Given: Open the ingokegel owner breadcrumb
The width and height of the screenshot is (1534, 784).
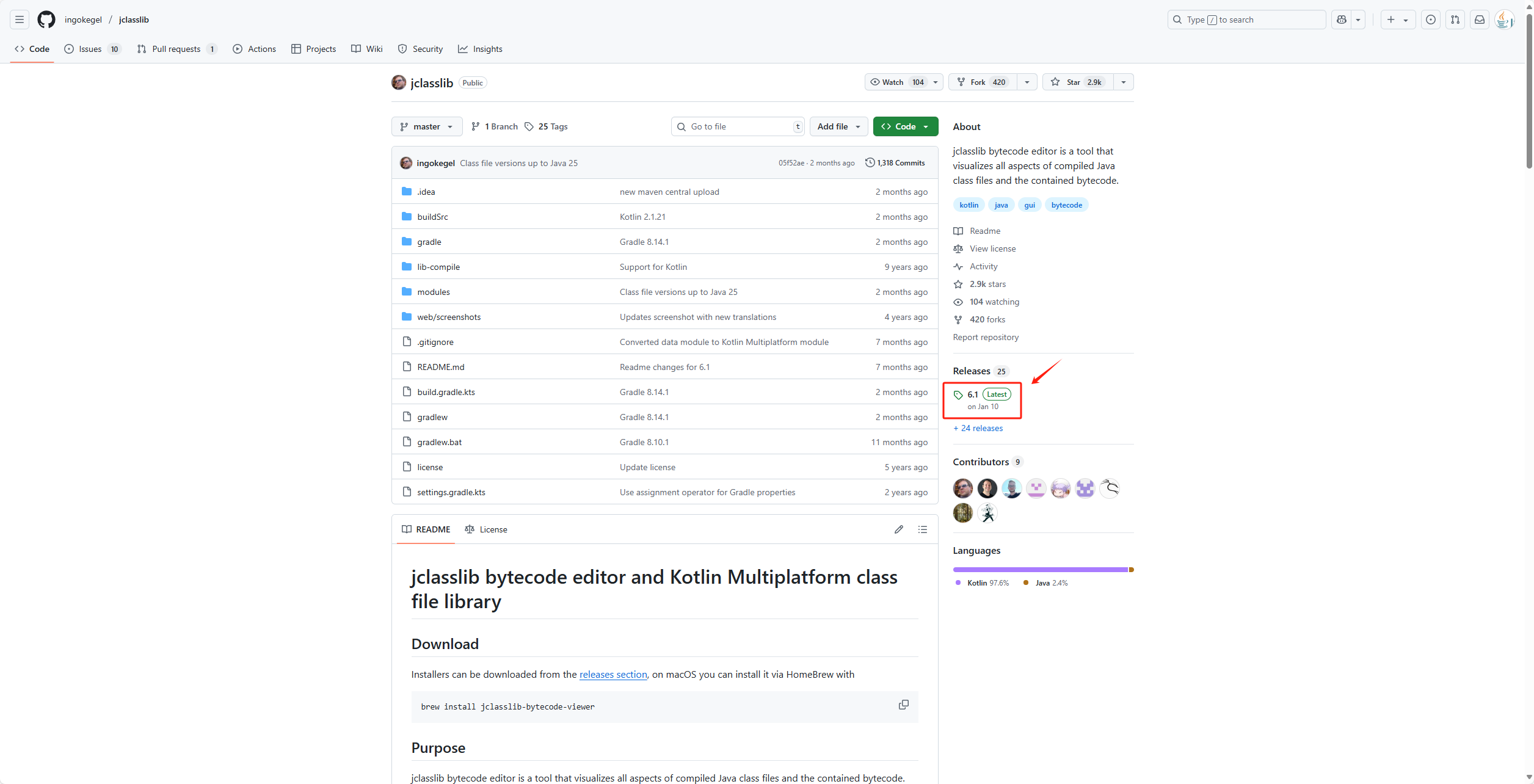Looking at the screenshot, I should tap(83, 20).
